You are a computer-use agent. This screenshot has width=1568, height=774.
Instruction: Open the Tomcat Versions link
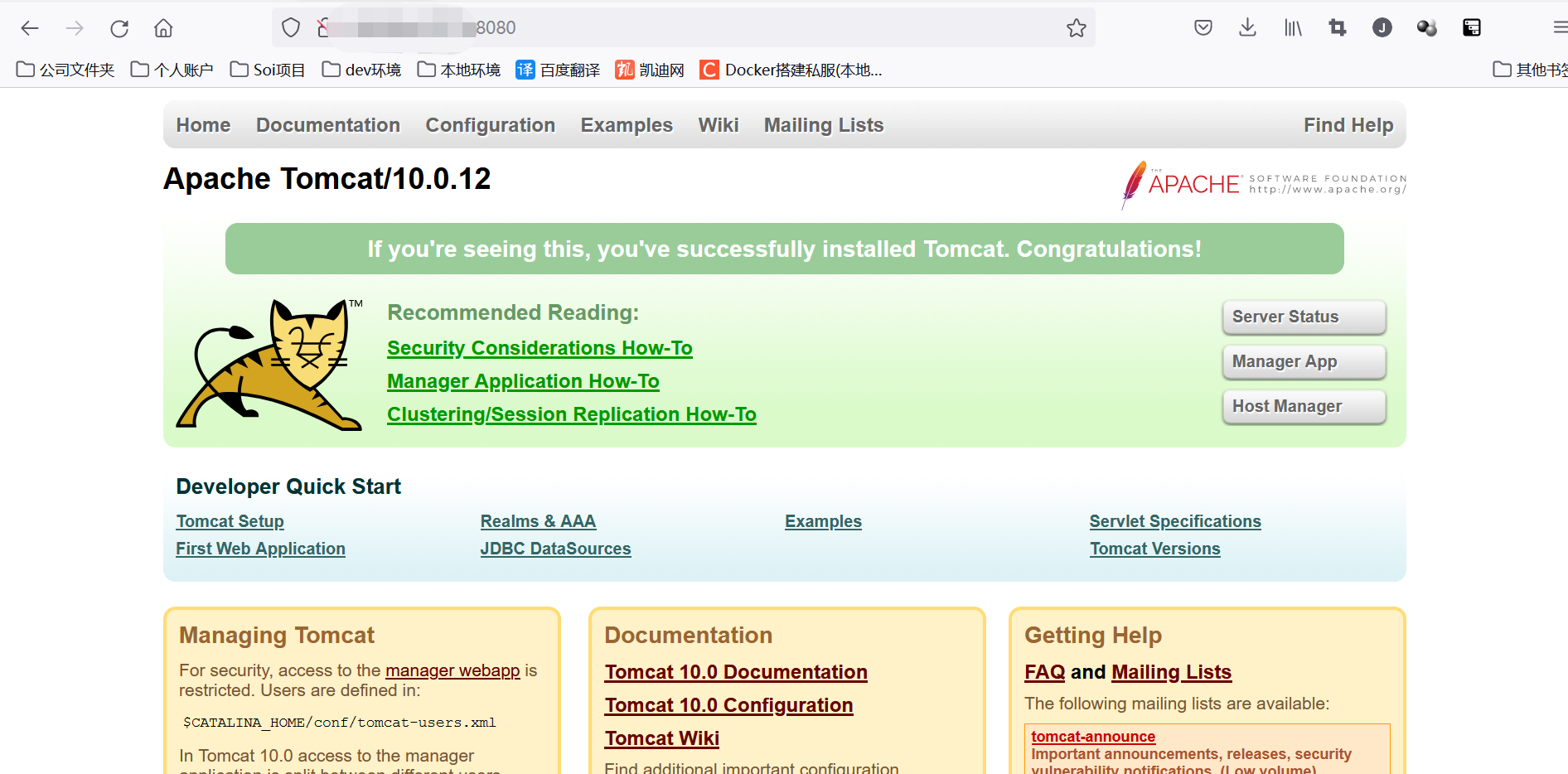[1155, 549]
